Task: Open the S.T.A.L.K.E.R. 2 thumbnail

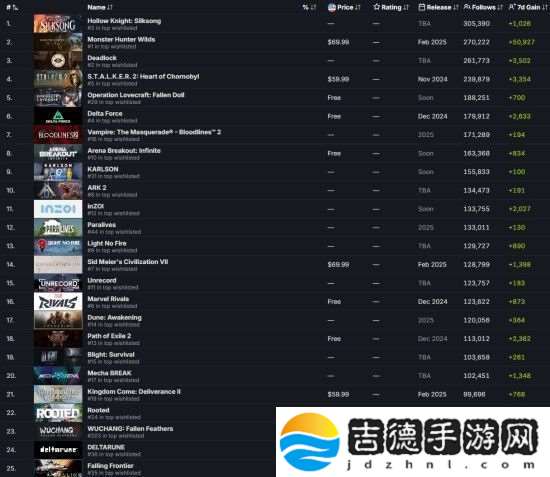Action: [x=58, y=79]
